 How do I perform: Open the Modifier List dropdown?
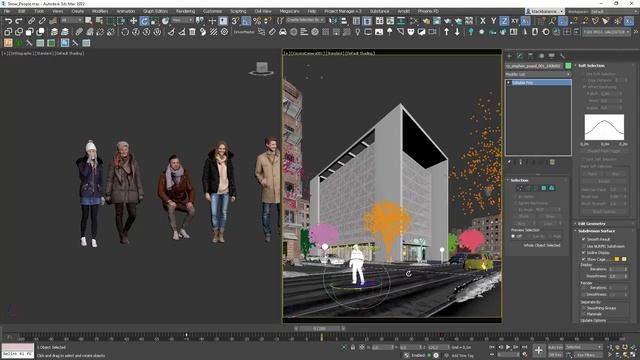tap(538, 74)
